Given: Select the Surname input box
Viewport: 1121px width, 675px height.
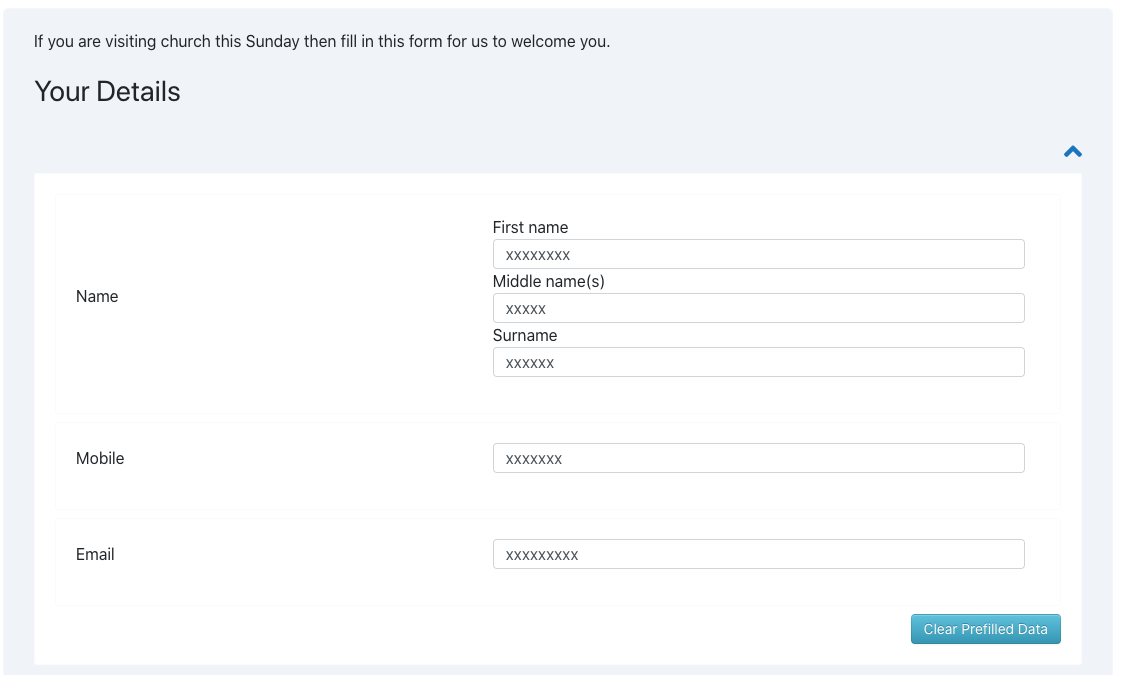Looking at the screenshot, I should [759, 363].
